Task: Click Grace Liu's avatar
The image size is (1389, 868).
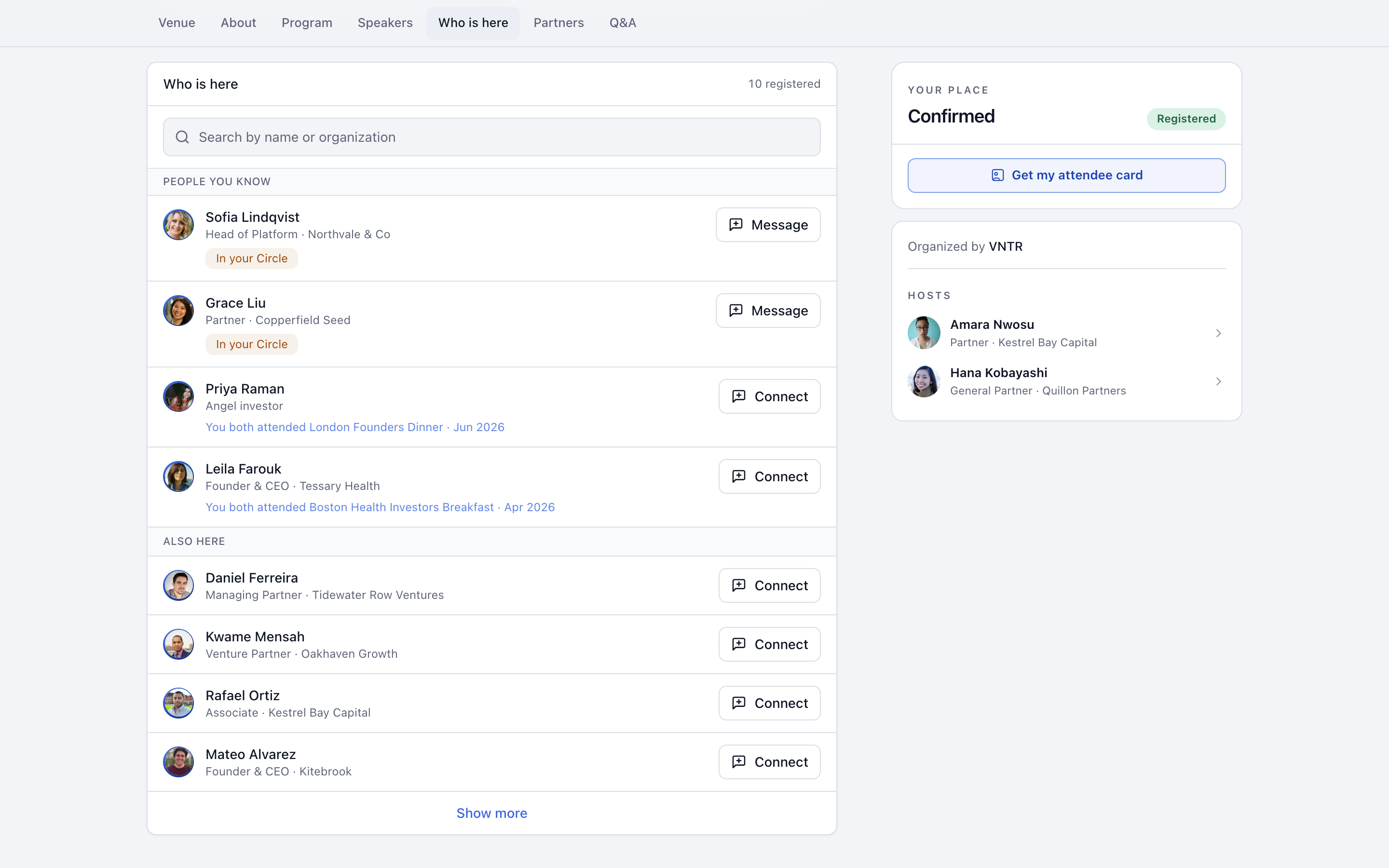Action: 178,311
